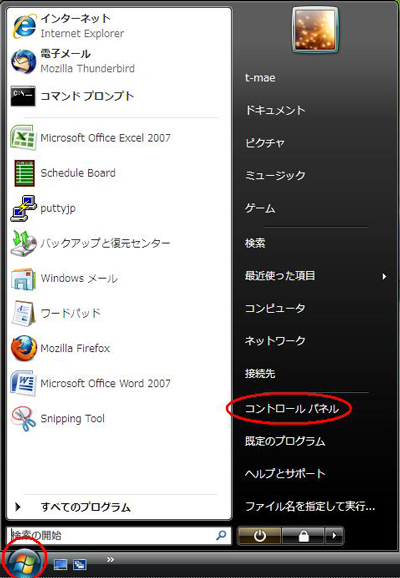The width and height of the screenshot is (400, 578).
Task: Select the ドキュメント menu entry
Action: tap(275, 110)
